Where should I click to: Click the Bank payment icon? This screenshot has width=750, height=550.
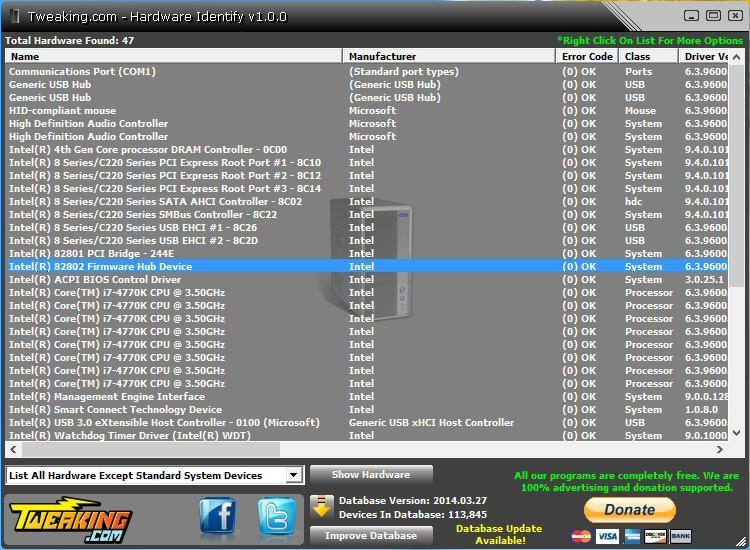coord(680,536)
